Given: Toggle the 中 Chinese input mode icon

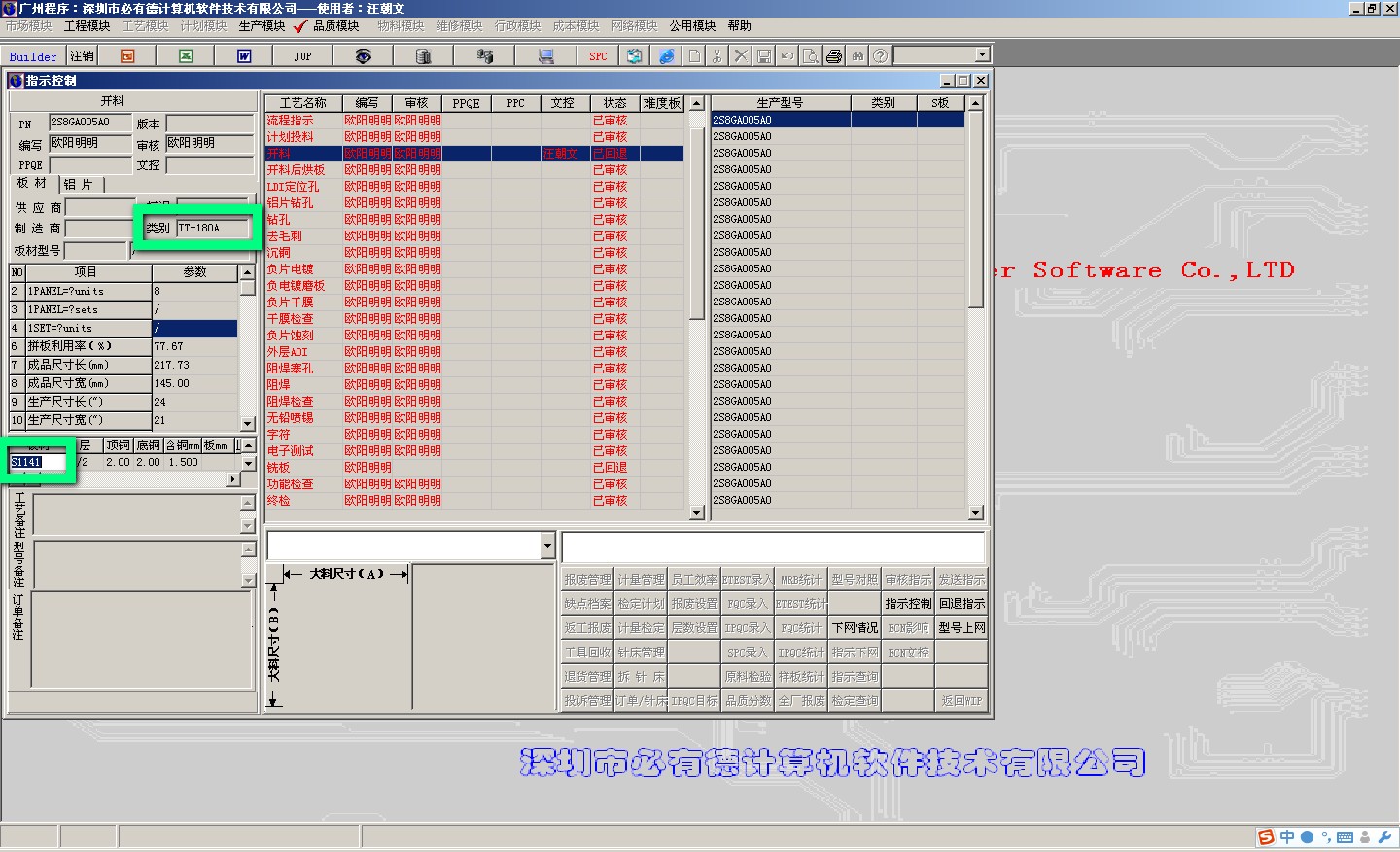Looking at the screenshot, I should click(x=1287, y=837).
